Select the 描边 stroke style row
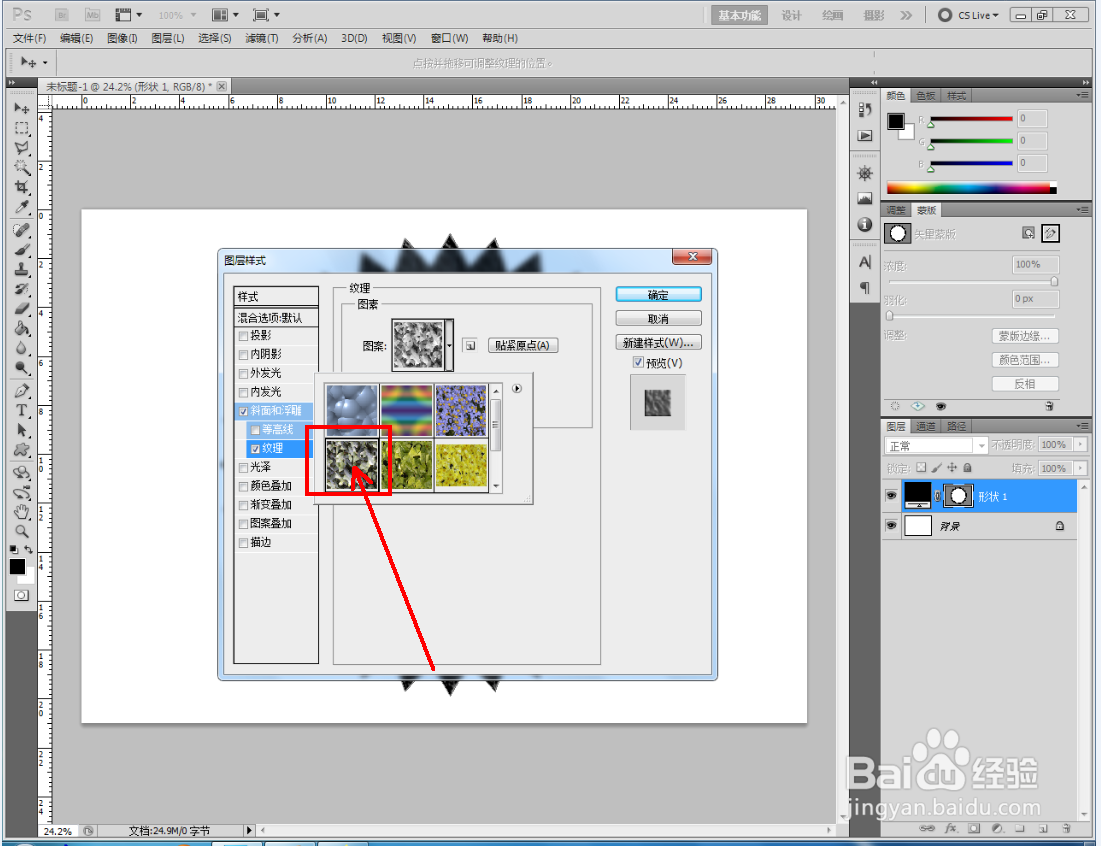1101x846 pixels. 276,543
